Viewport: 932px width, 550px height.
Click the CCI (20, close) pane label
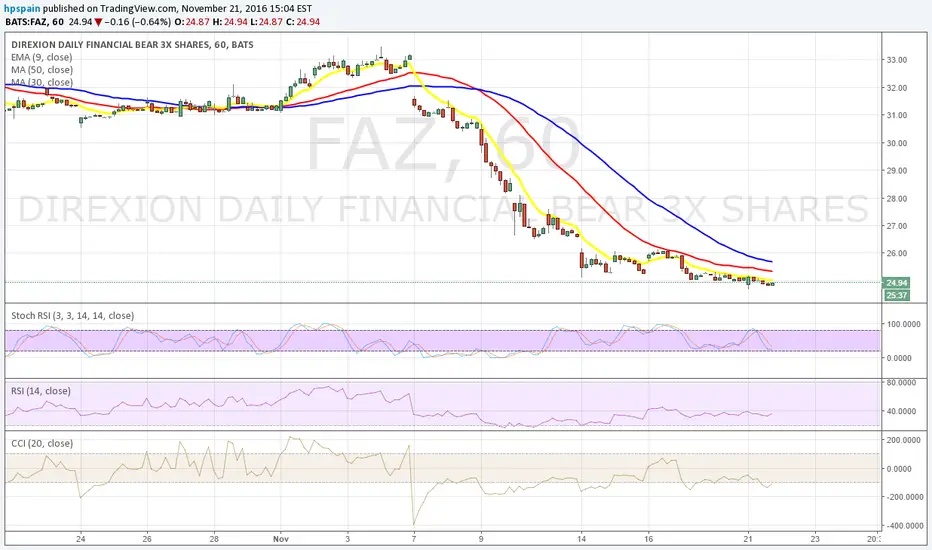tap(42, 443)
